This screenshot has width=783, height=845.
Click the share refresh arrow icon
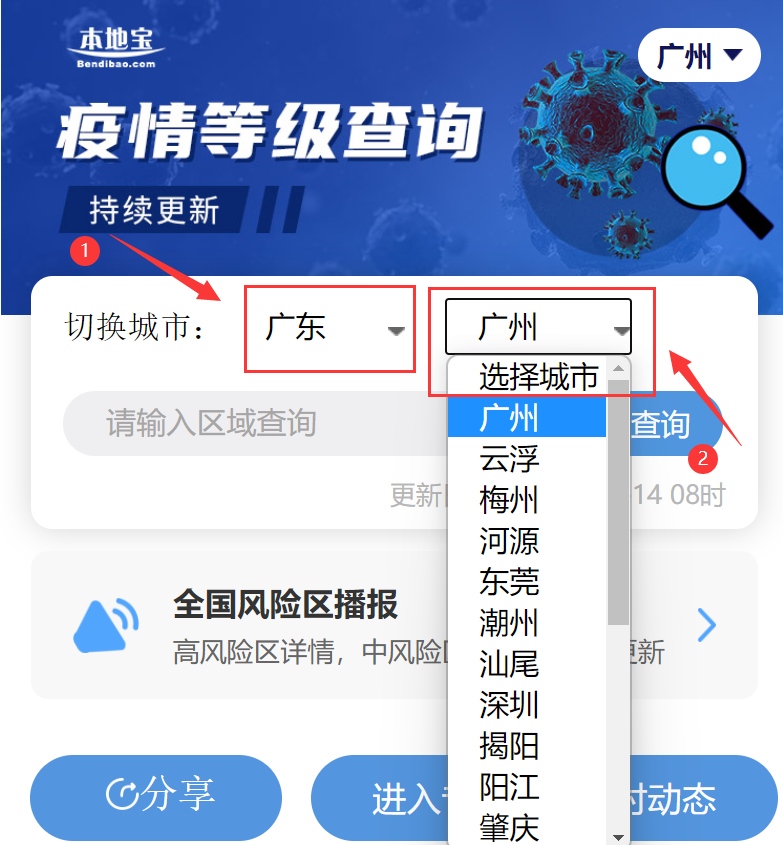122,794
